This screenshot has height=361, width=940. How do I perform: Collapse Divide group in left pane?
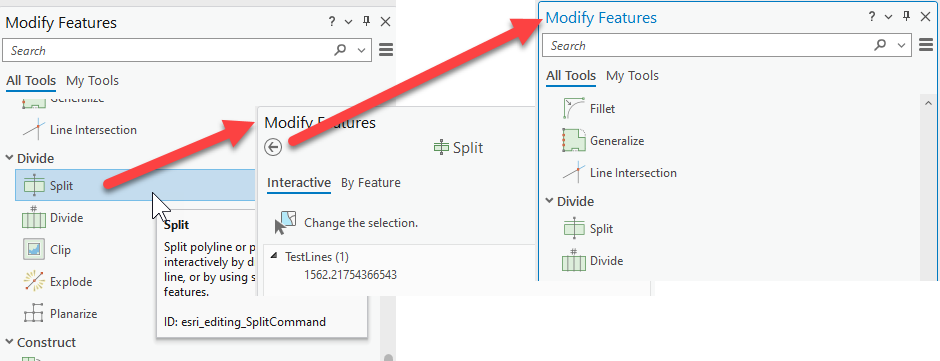(10, 158)
